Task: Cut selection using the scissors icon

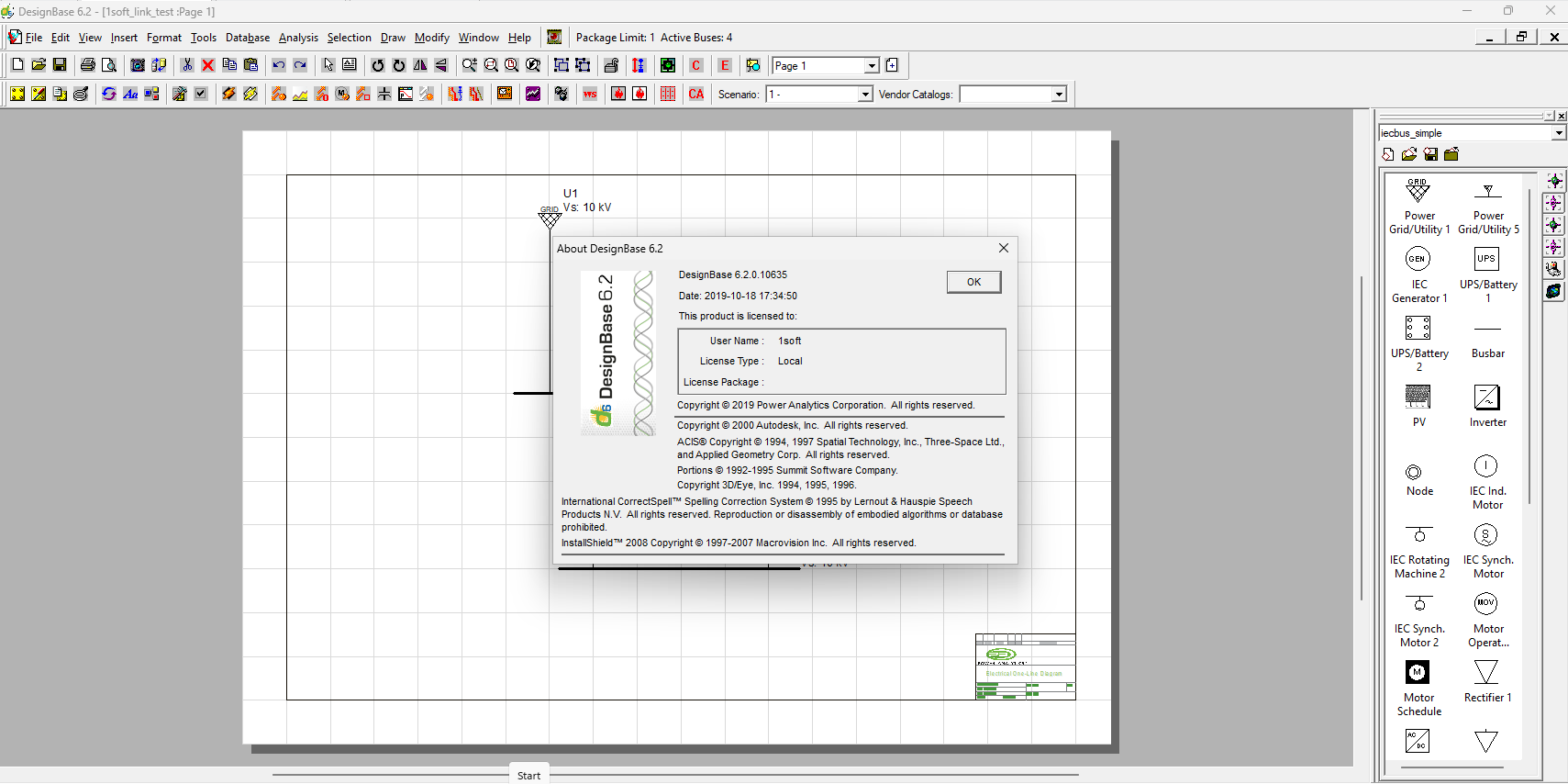Action: pos(187,65)
